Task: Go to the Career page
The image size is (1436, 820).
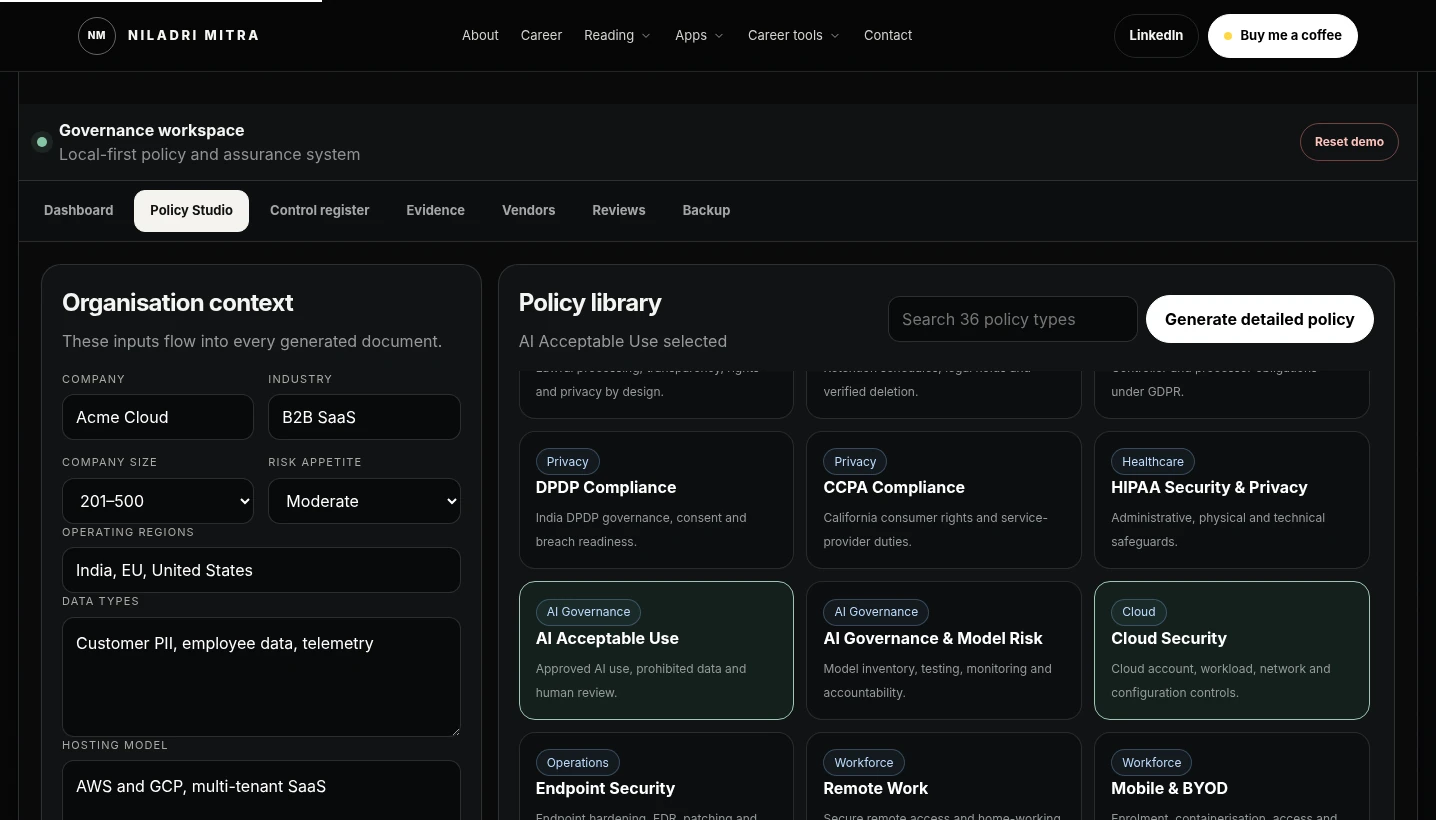Action: pos(541,35)
